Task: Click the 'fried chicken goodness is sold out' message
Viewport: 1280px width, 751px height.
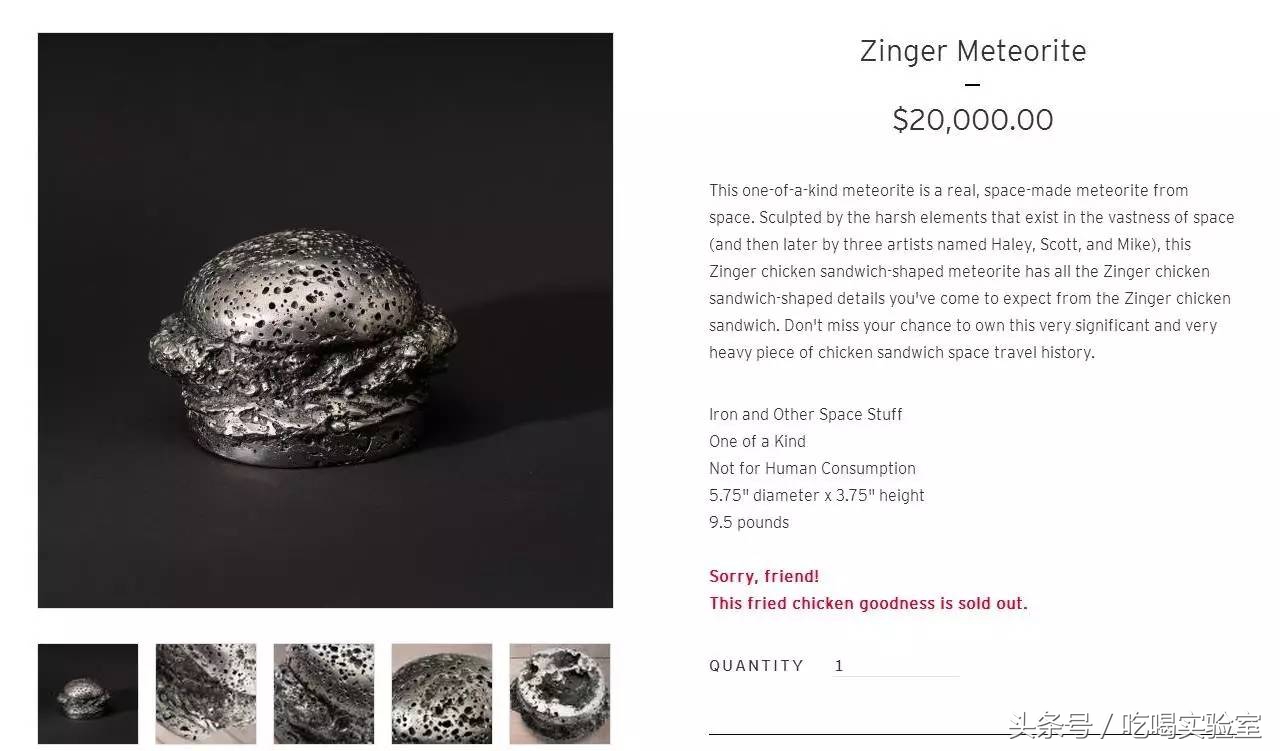Action: click(x=868, y=603)
